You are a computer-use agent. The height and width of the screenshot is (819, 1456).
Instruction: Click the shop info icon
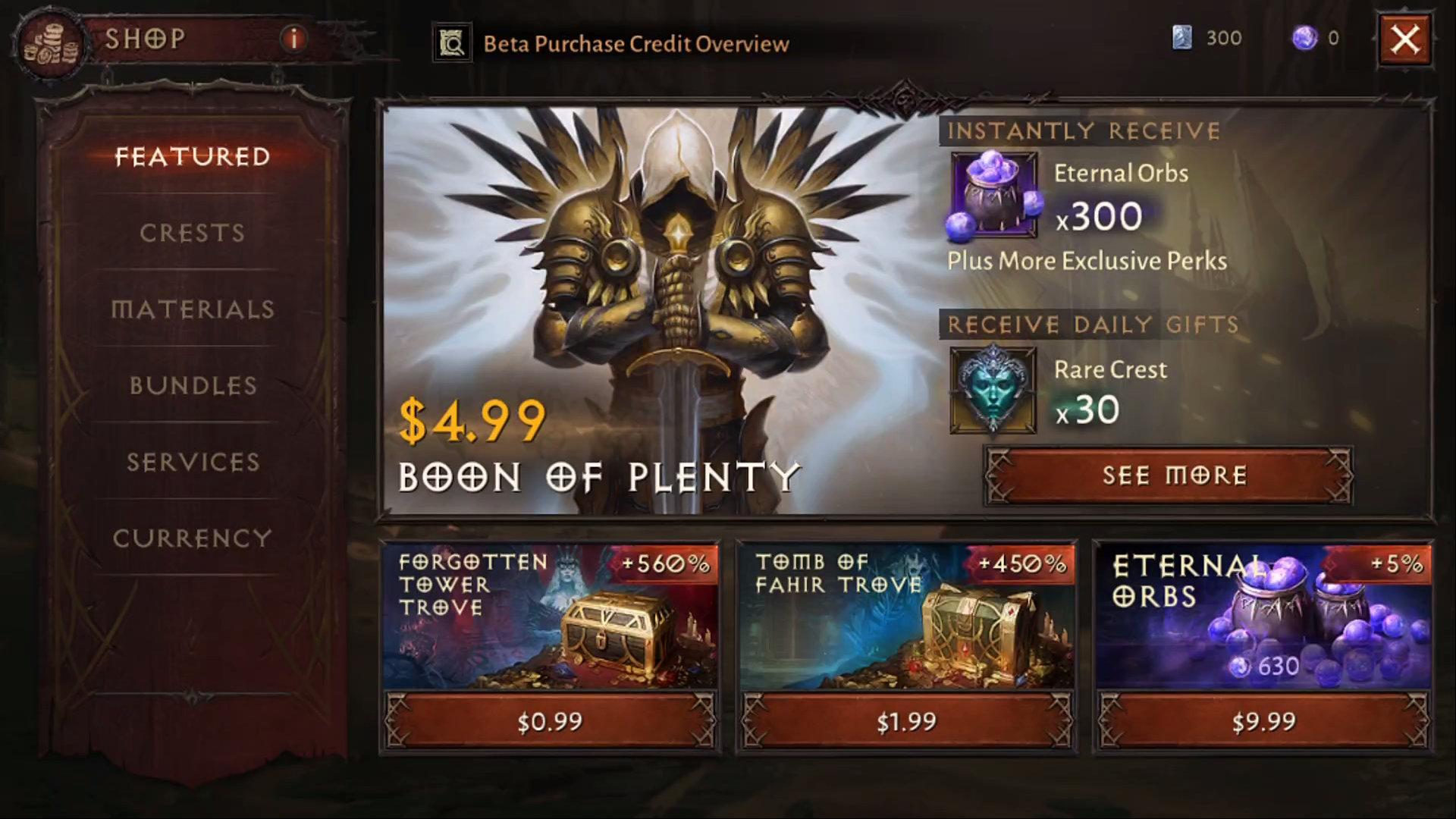(293, 38)
